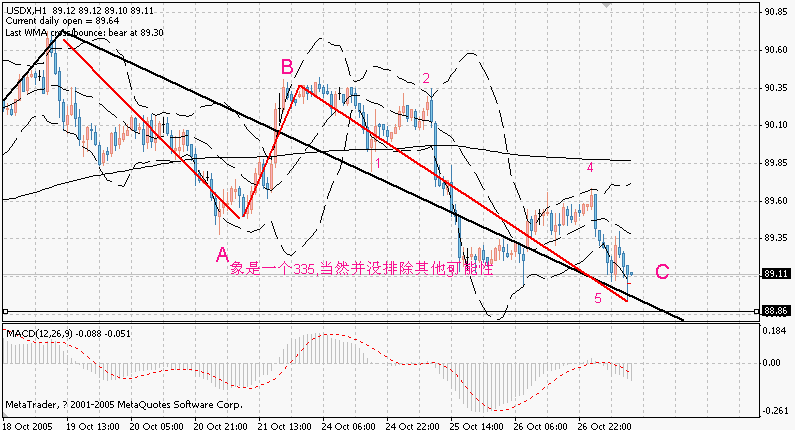Click the '20 Oct 21:00' time label
Viewport: 795px width, 430px height.
tap(221, 425)
